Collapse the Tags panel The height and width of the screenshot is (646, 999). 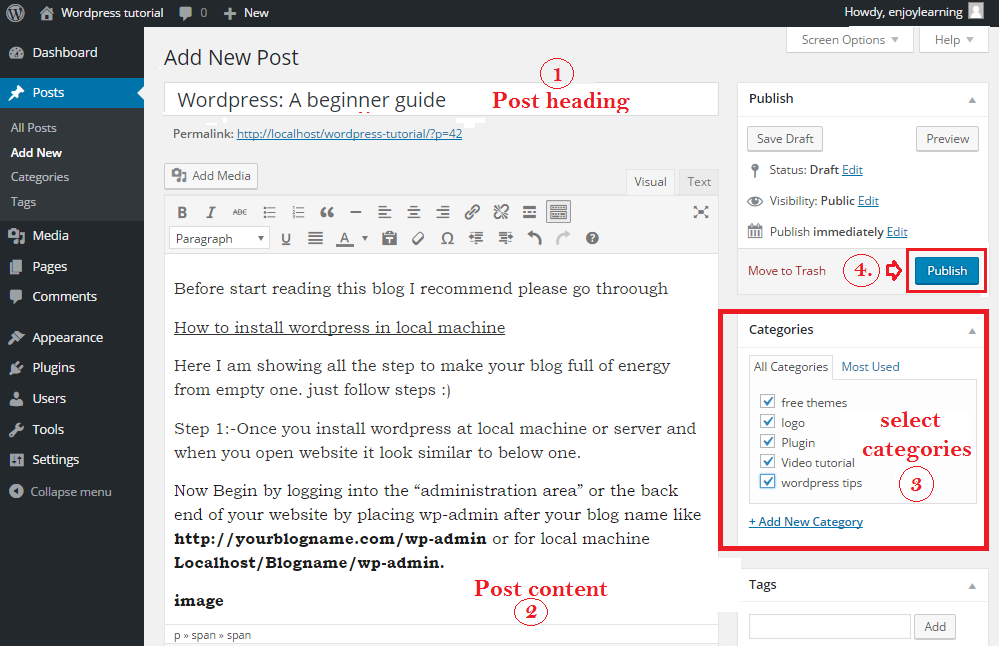click(972, 586)
